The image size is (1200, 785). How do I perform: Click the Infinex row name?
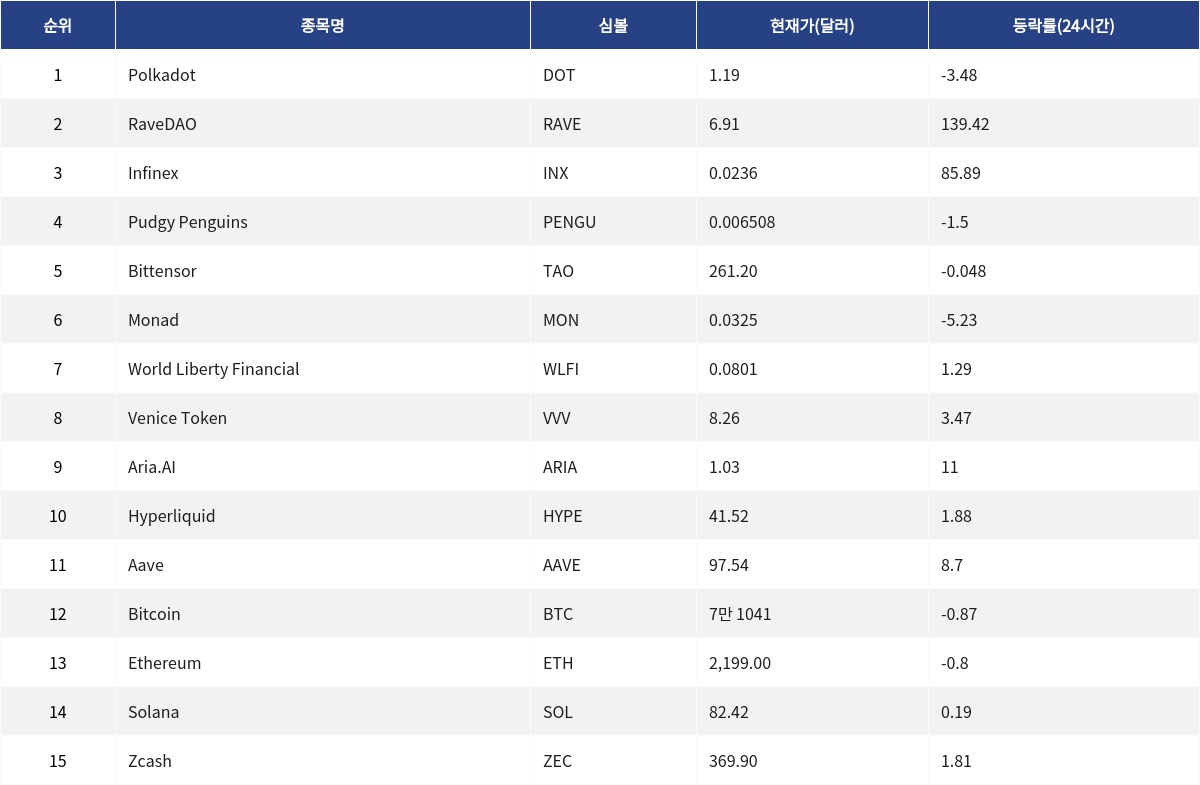click(x=153, y=173)
